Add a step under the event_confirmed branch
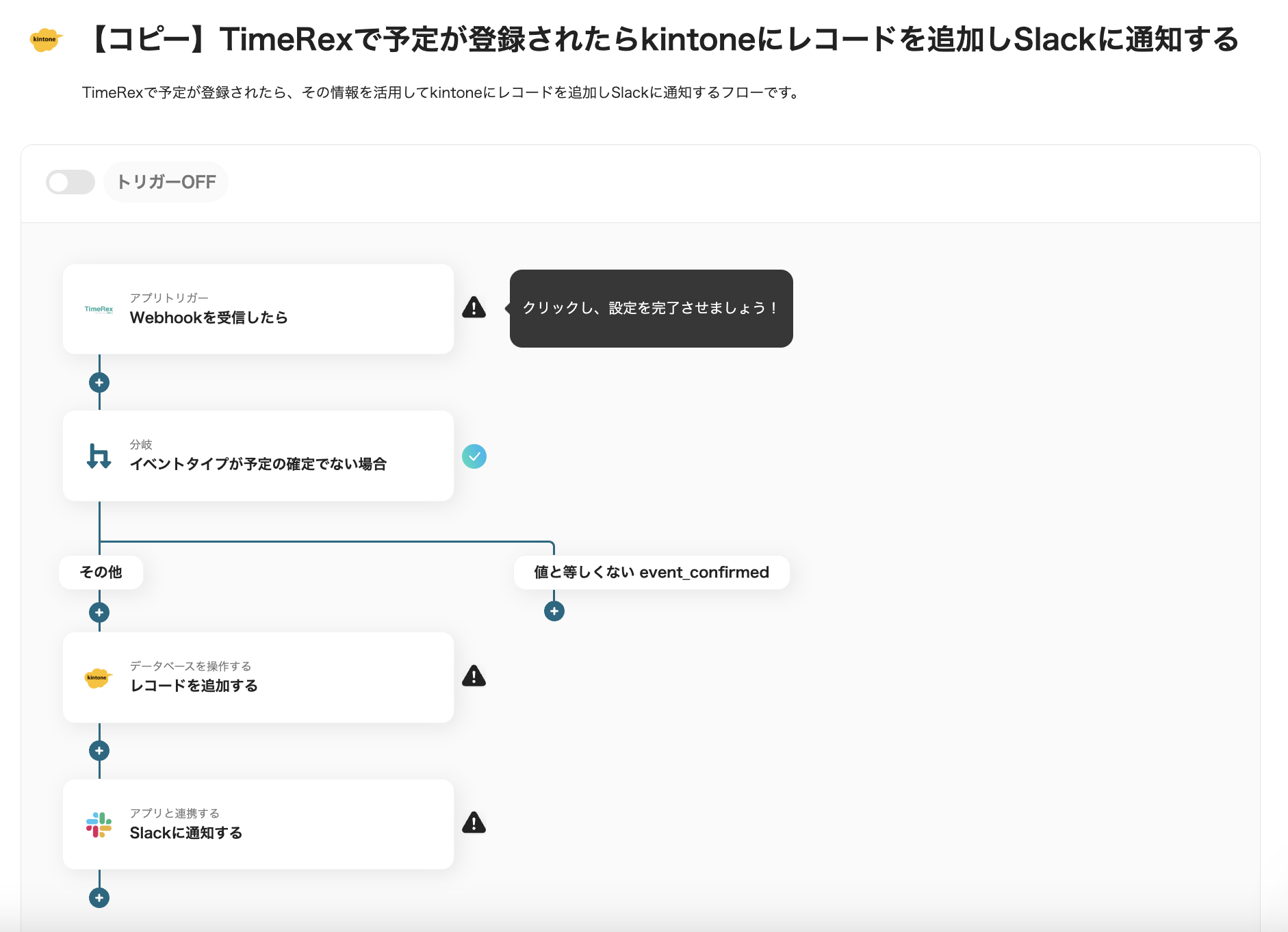 [x=554, y=611]
